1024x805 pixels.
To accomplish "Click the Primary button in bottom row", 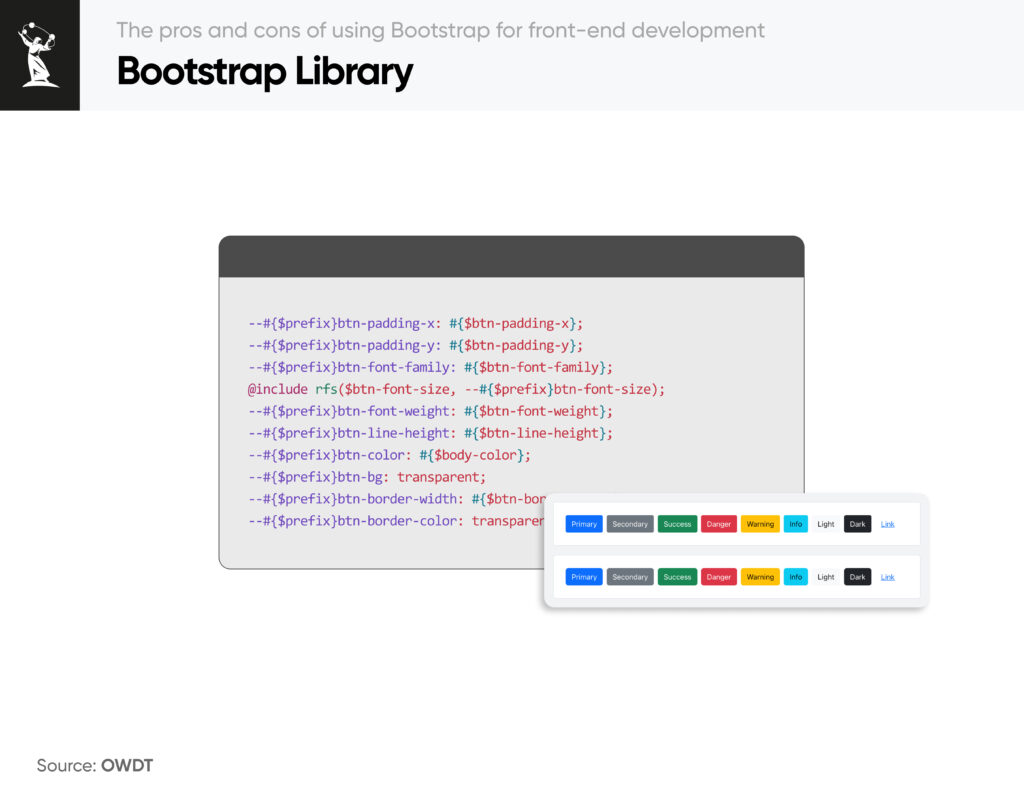I will (x=583, y=576).
